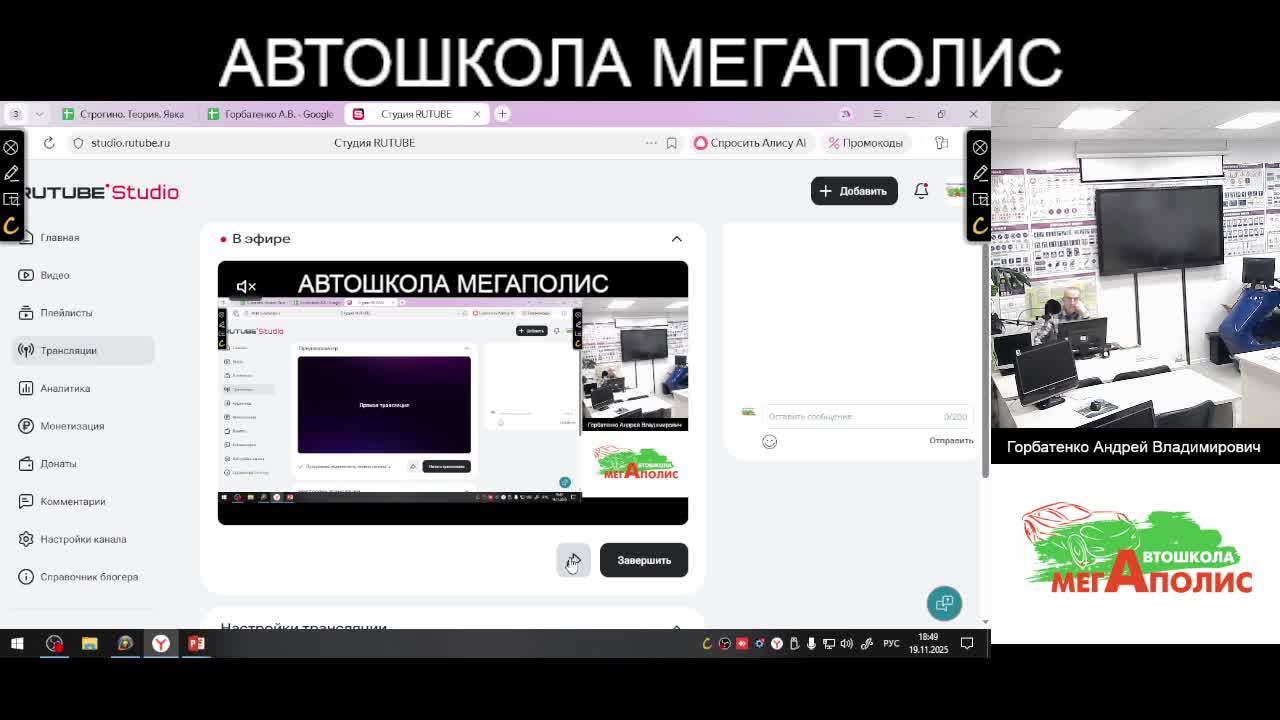Open Главная in the RUTUBE Studio sidebar
Viewport: 1280px width, 720px height.
(x=59, y=237)
